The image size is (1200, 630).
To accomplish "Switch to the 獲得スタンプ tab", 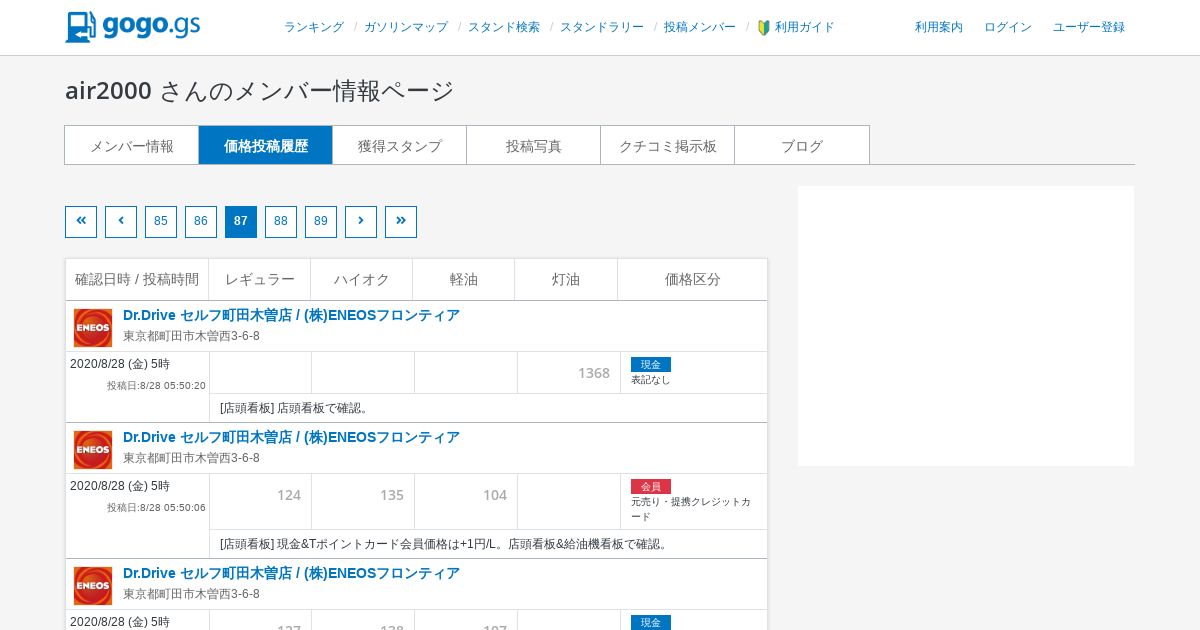I will [x=400, y=145].
